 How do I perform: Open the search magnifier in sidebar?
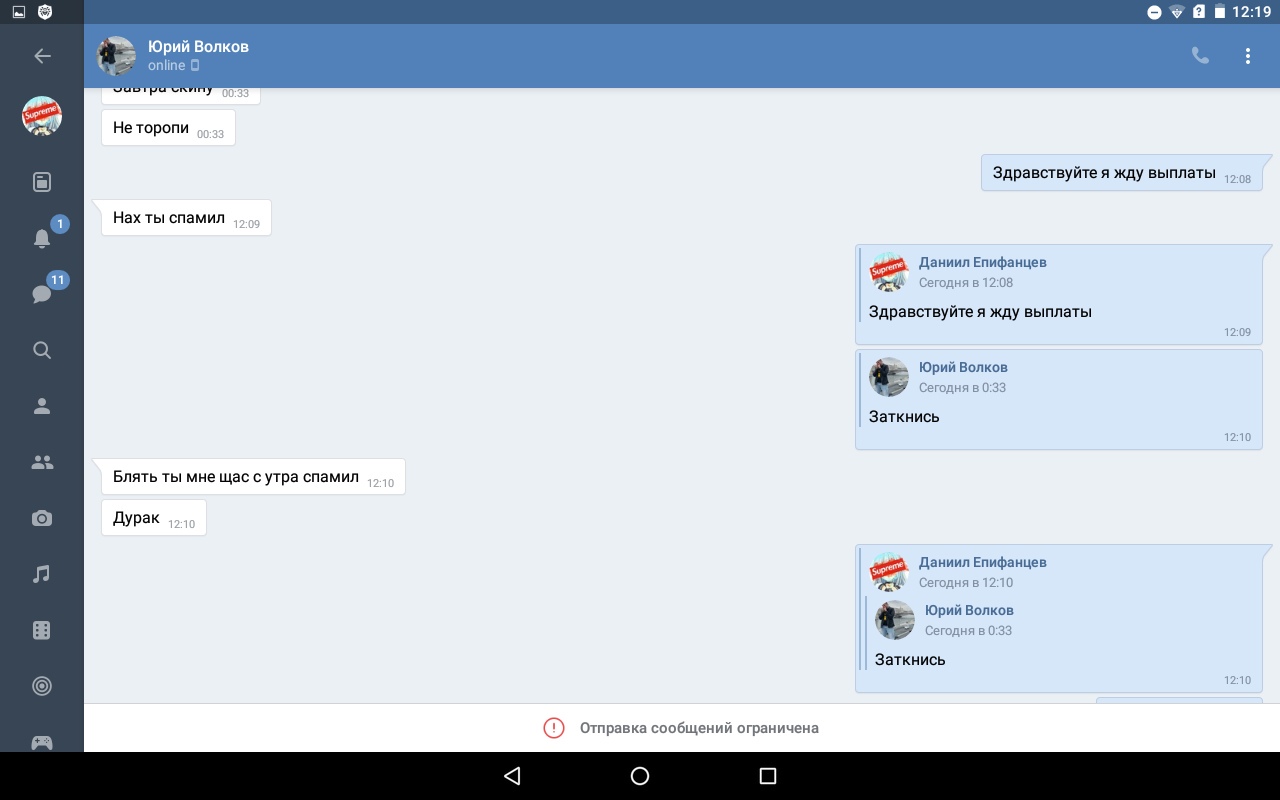pyautogui.click(x=42, y=350)
